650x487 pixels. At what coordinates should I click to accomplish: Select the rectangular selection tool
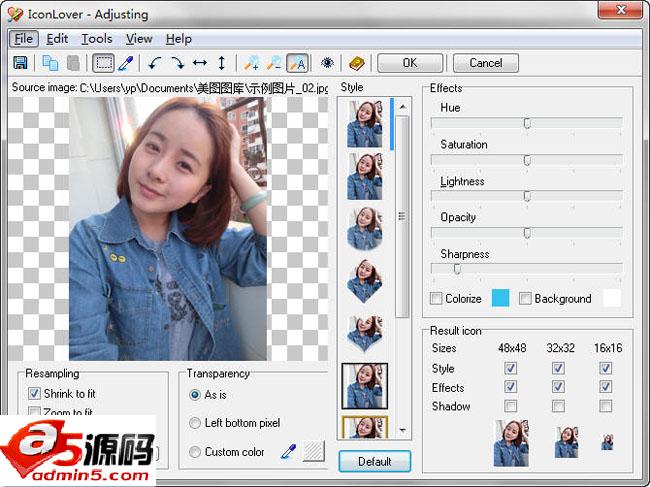(104, 63)
